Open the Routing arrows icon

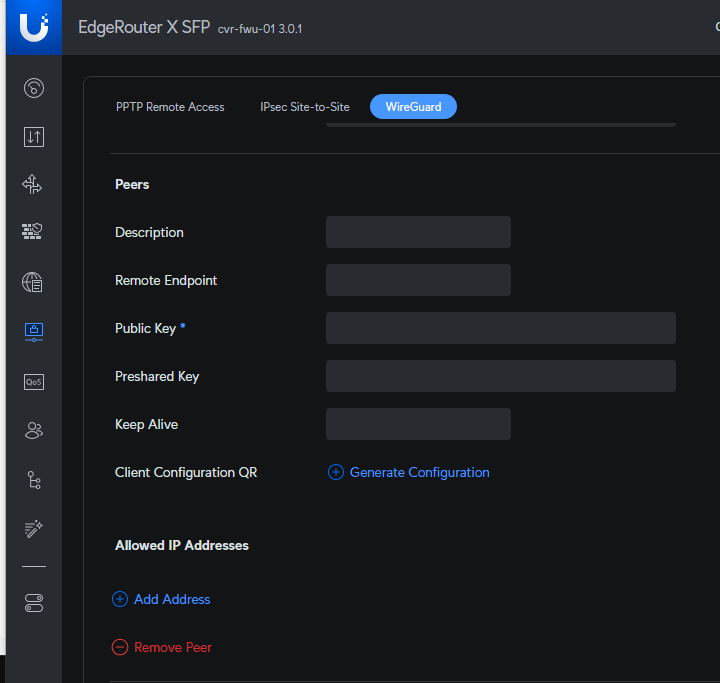(x=33, y=185)
